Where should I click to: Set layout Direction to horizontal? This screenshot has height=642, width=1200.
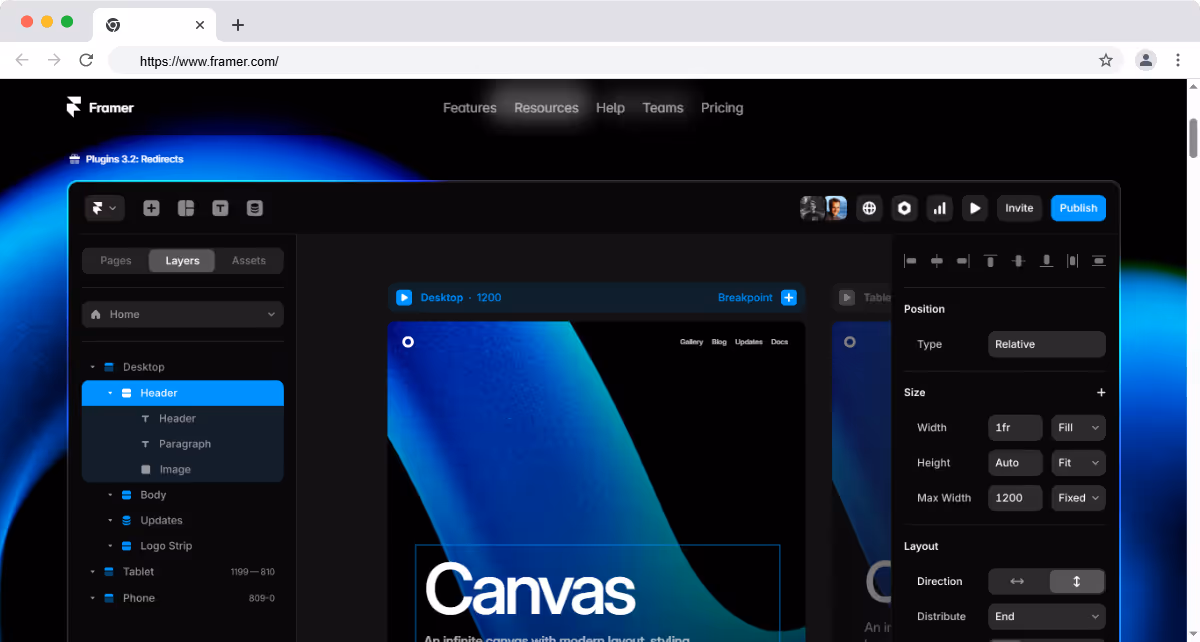click(1018, 580)
